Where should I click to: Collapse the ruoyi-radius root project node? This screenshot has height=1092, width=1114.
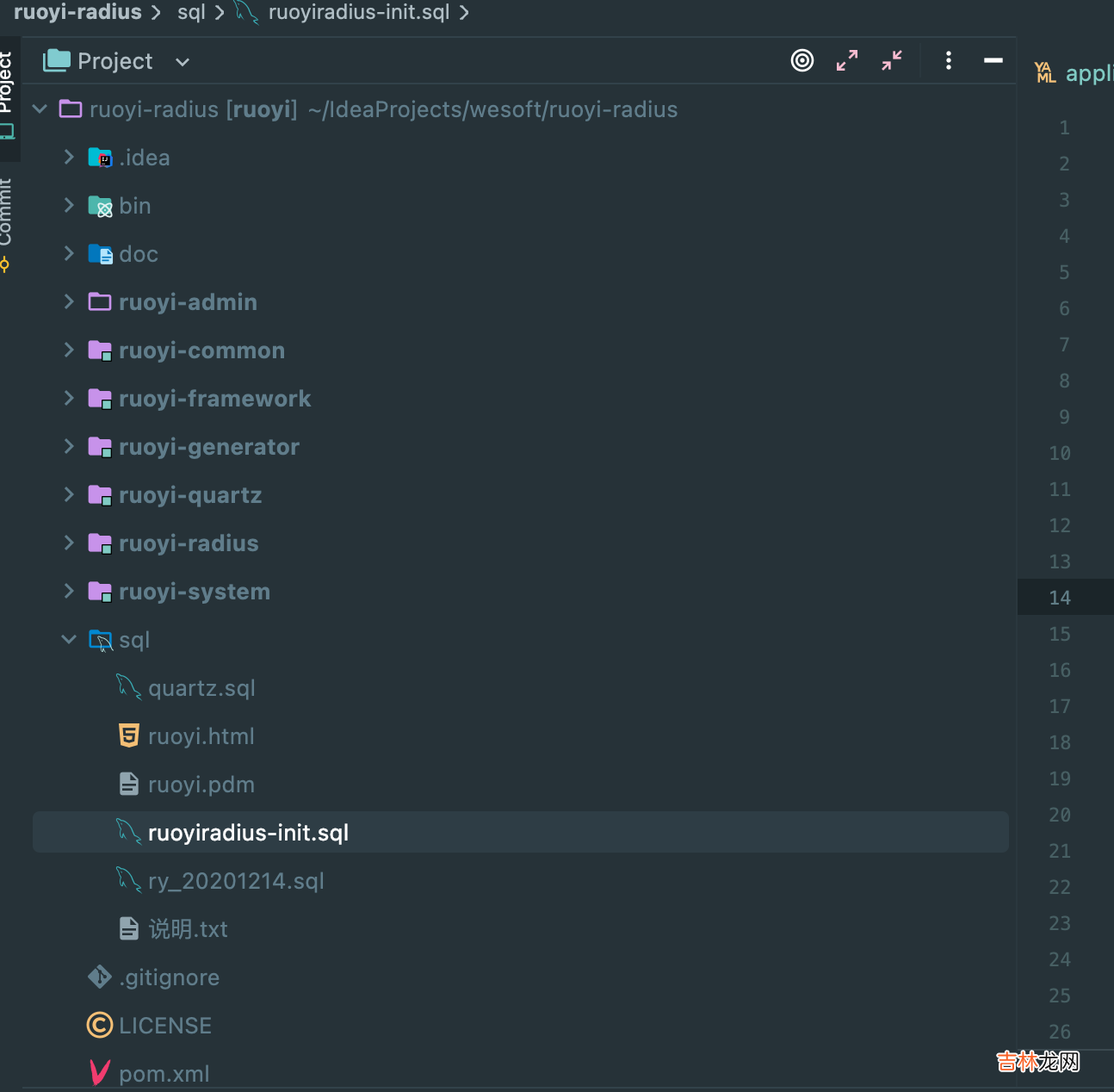(x=40, y=109)
